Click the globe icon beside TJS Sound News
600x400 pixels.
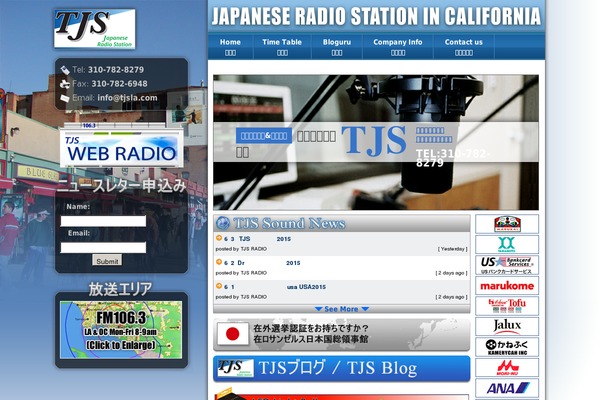coord(223,223)
